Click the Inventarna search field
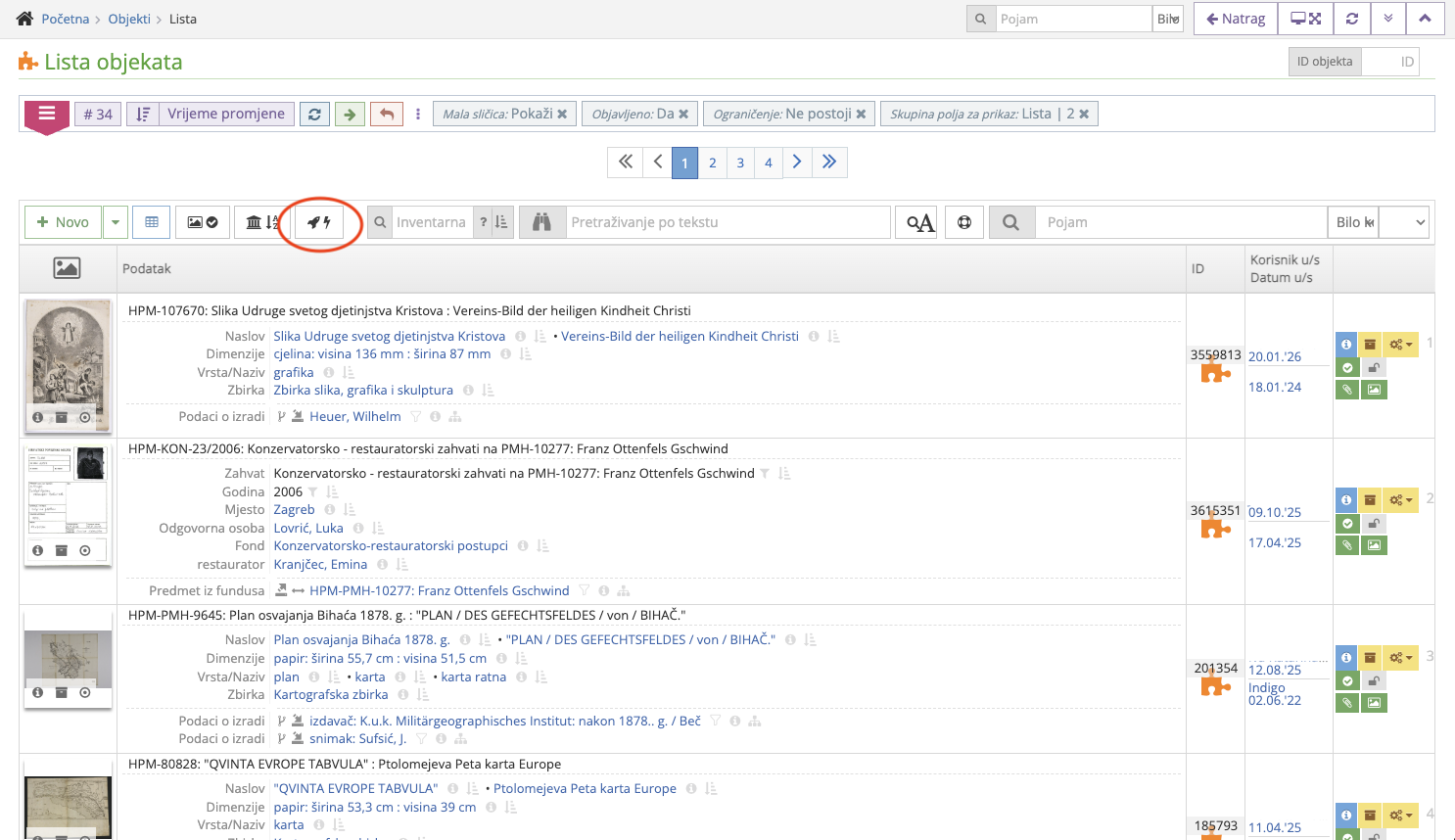The height and width of the screenshot is (840, 1455). point(431,222)
